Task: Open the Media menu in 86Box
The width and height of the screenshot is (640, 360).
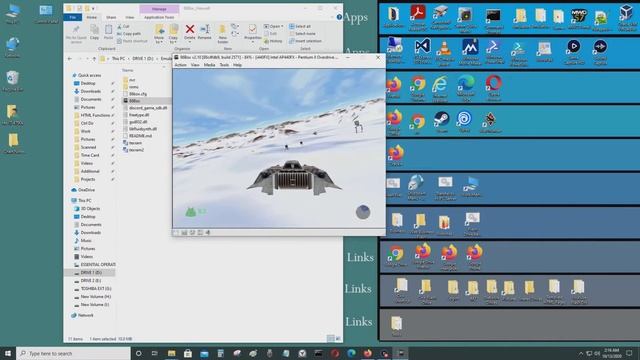Action: point(209,65)
